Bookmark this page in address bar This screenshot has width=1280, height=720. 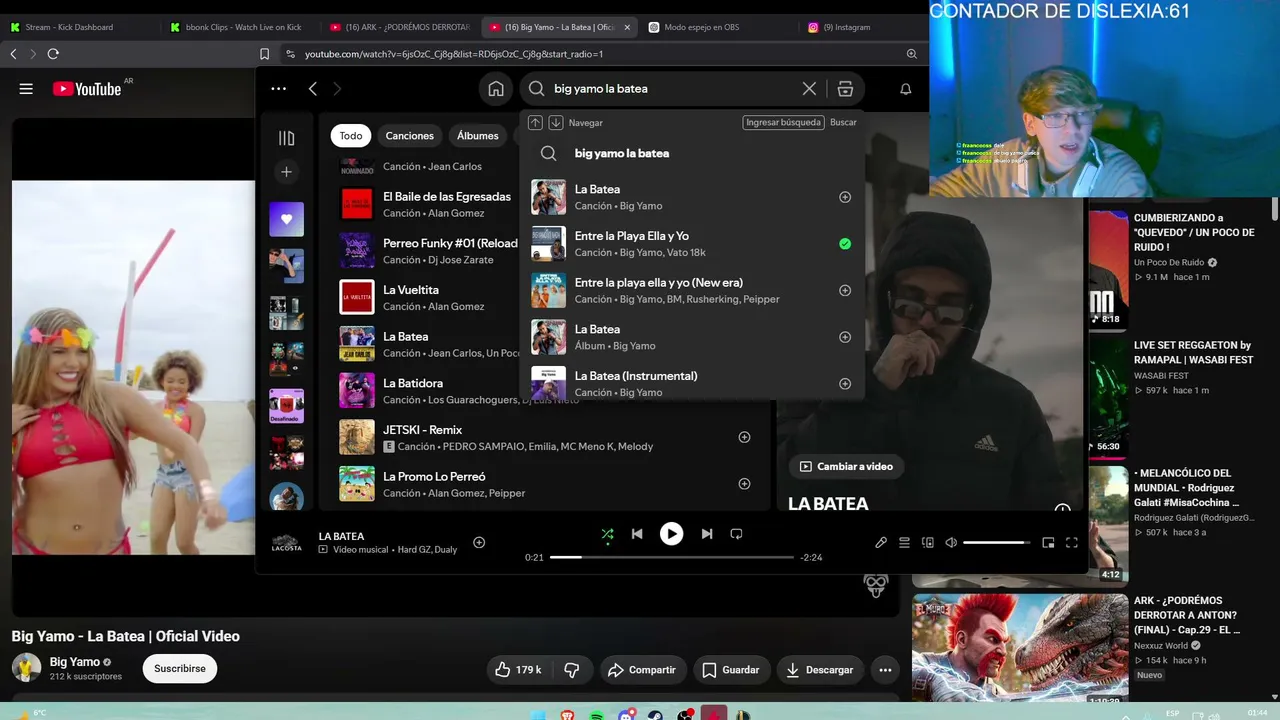265,54
